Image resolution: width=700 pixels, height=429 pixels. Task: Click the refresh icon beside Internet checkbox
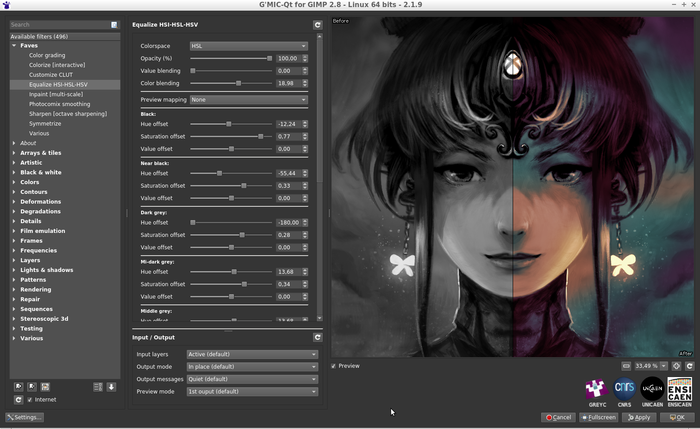(x=18, y=399)
